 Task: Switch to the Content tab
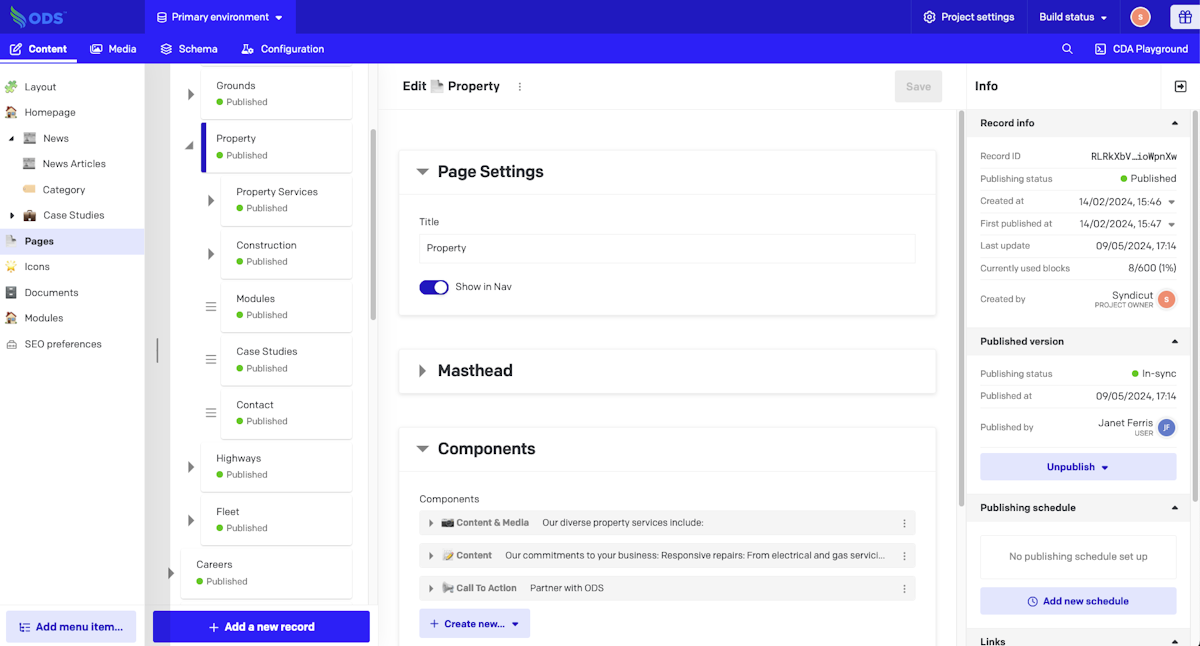[38, 49]
